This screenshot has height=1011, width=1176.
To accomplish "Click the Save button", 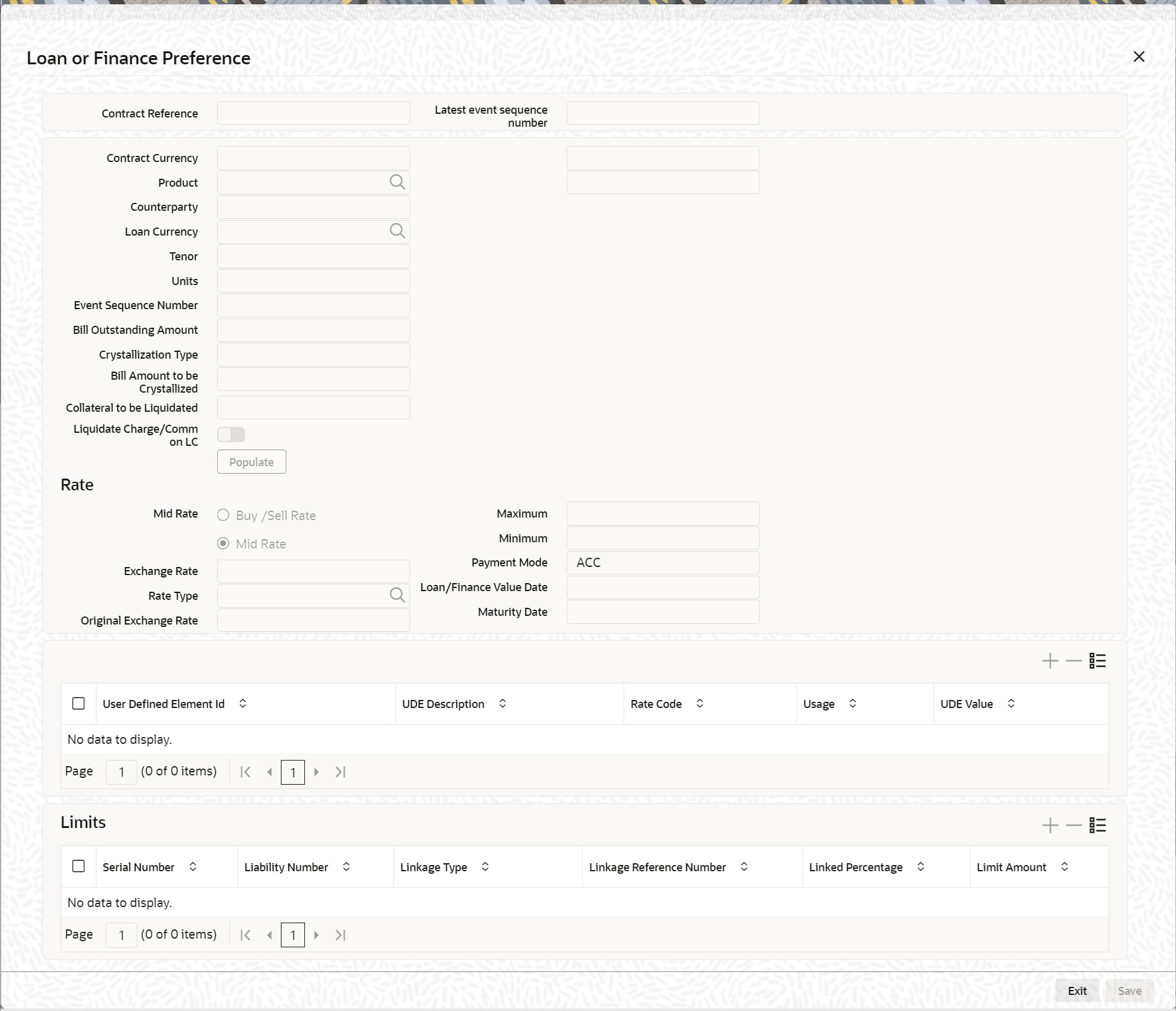I will click(1130, 991).
